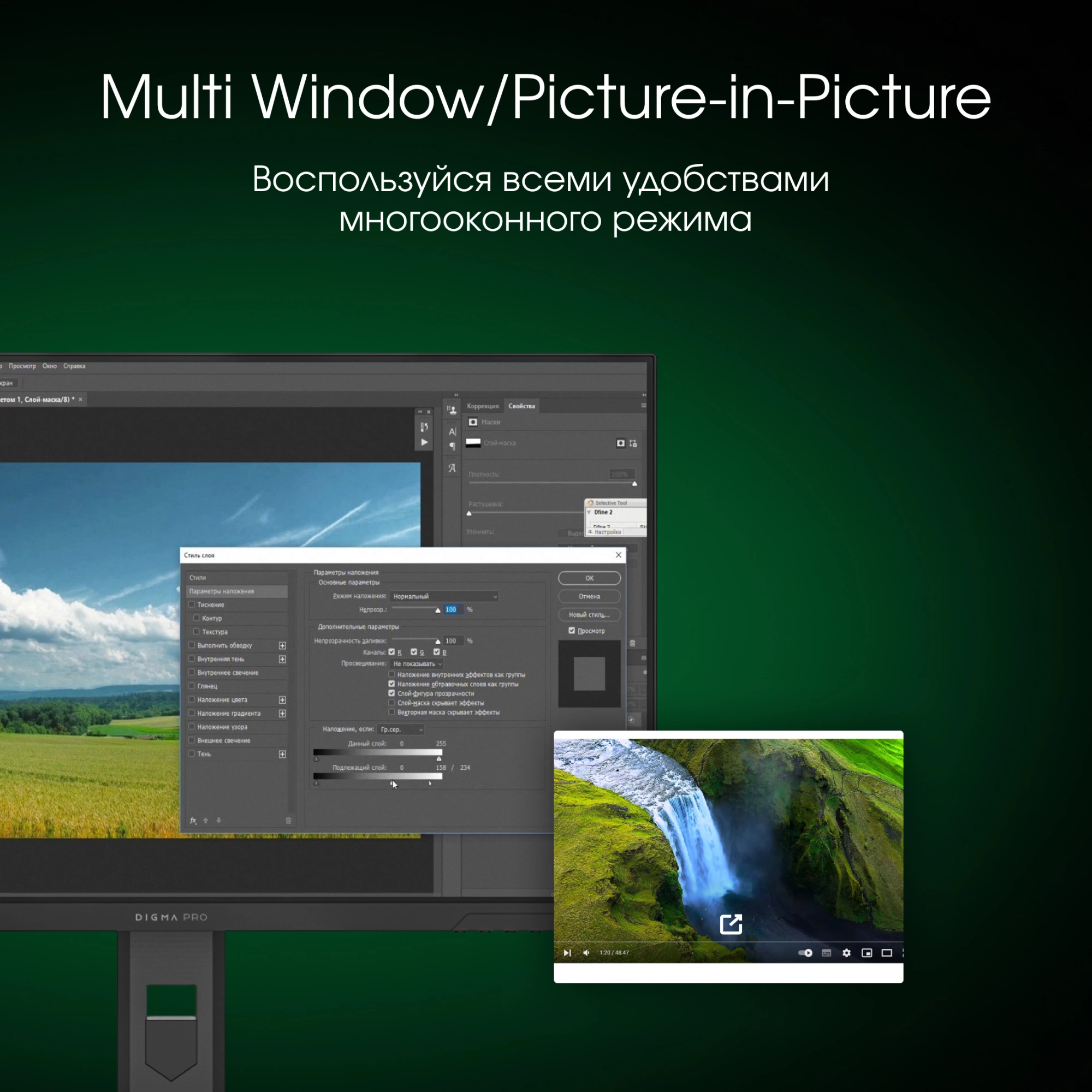Check Слой-маска скрывает эффекты option
1092x1092 pixels.
point(391,703)
